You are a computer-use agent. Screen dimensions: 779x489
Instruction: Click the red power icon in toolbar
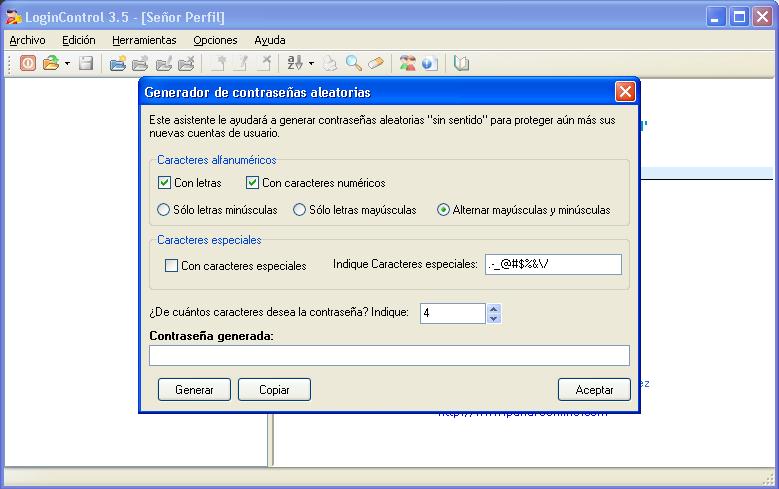point(28,63)
